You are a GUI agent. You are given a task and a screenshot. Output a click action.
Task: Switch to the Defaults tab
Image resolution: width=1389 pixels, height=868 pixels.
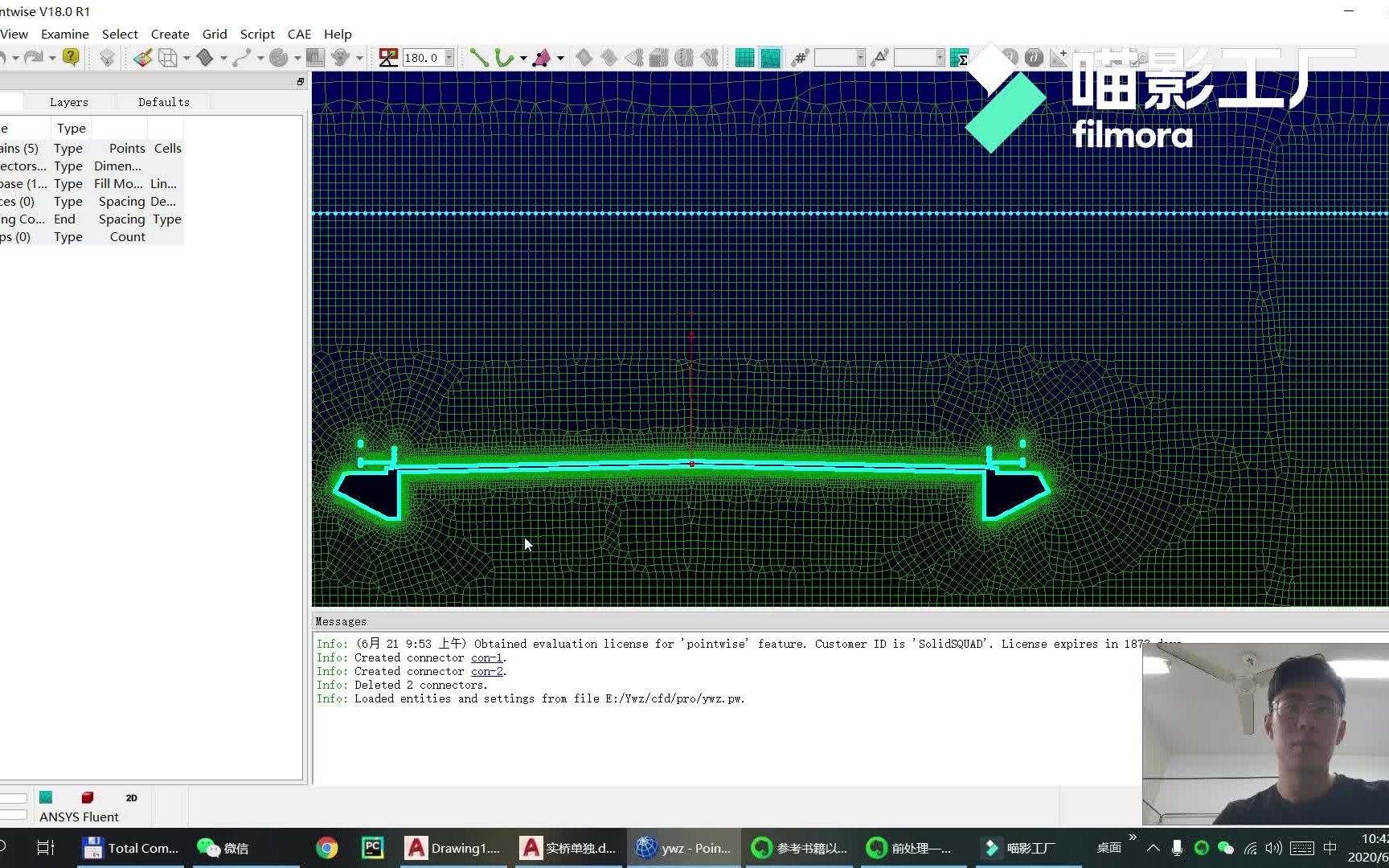[x=163, y=102]
